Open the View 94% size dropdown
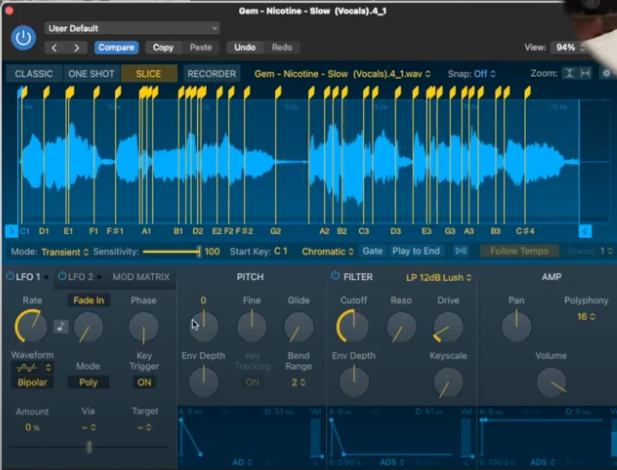Viewport: 617px width, 470px height. (569, 48)
